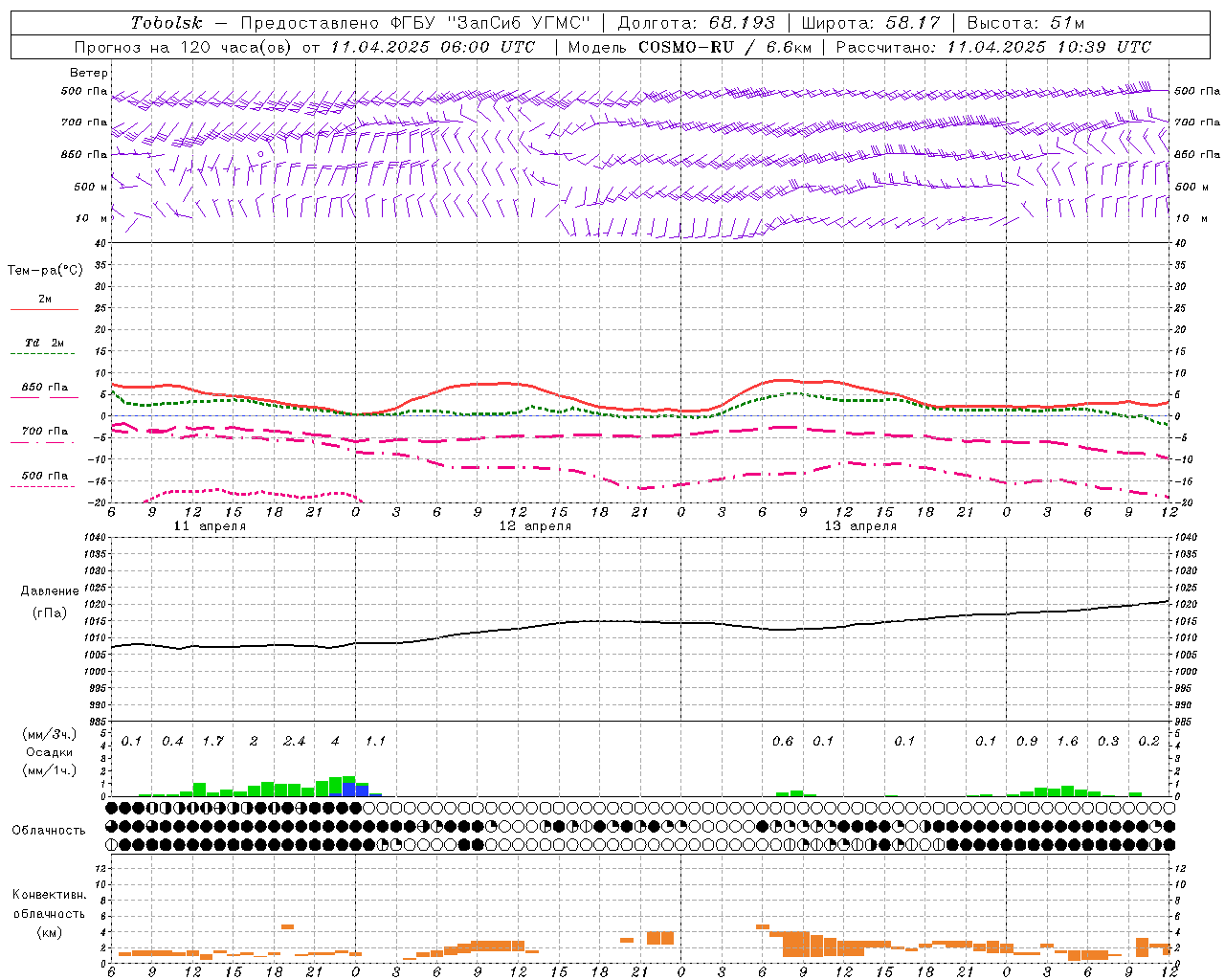Screen dimensions: 1225x980
Task: Click the 'Осадки' precipitation label
Action: point(50,752)
